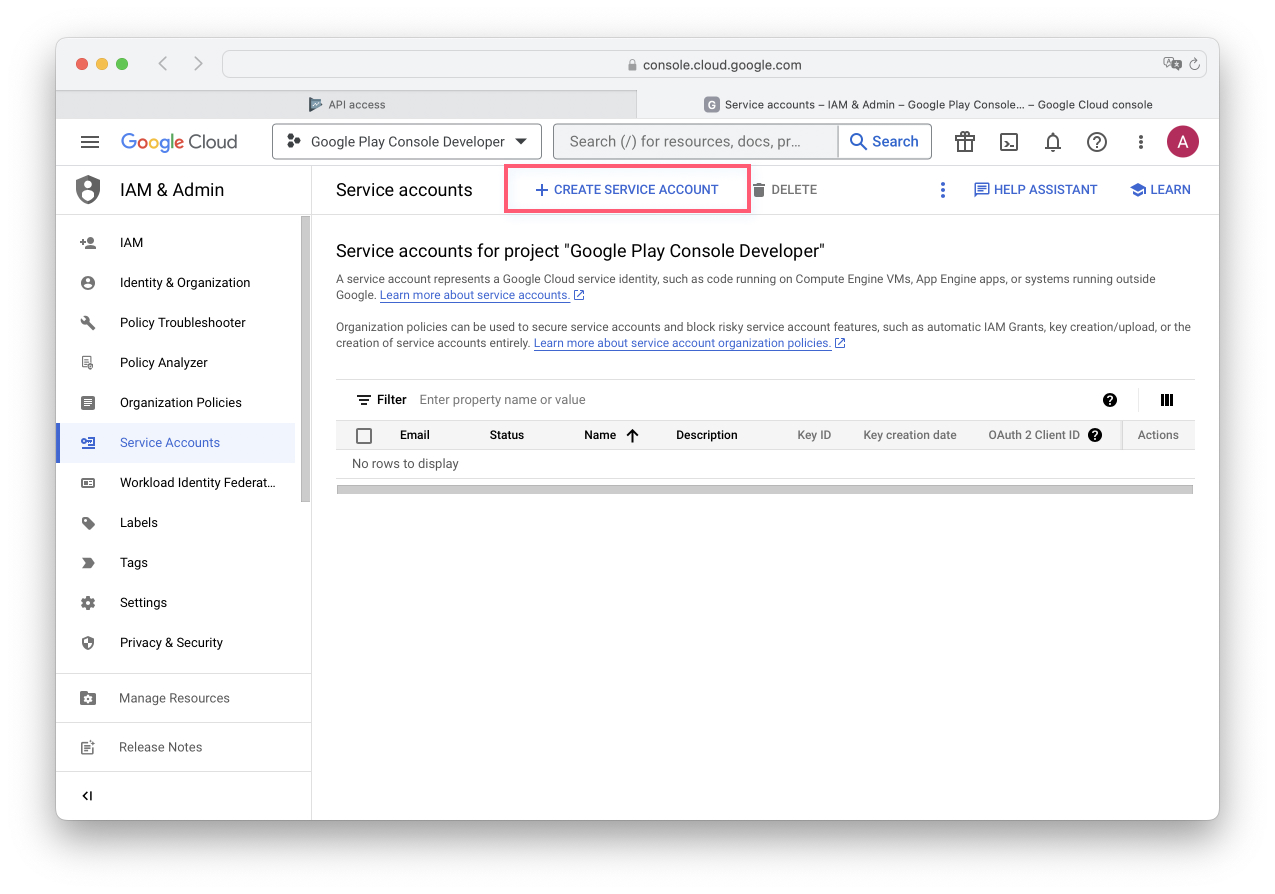Click the filter help question mark icon
The height and width of the screenshot is (894, 1275).
(x=1110, y=400)
